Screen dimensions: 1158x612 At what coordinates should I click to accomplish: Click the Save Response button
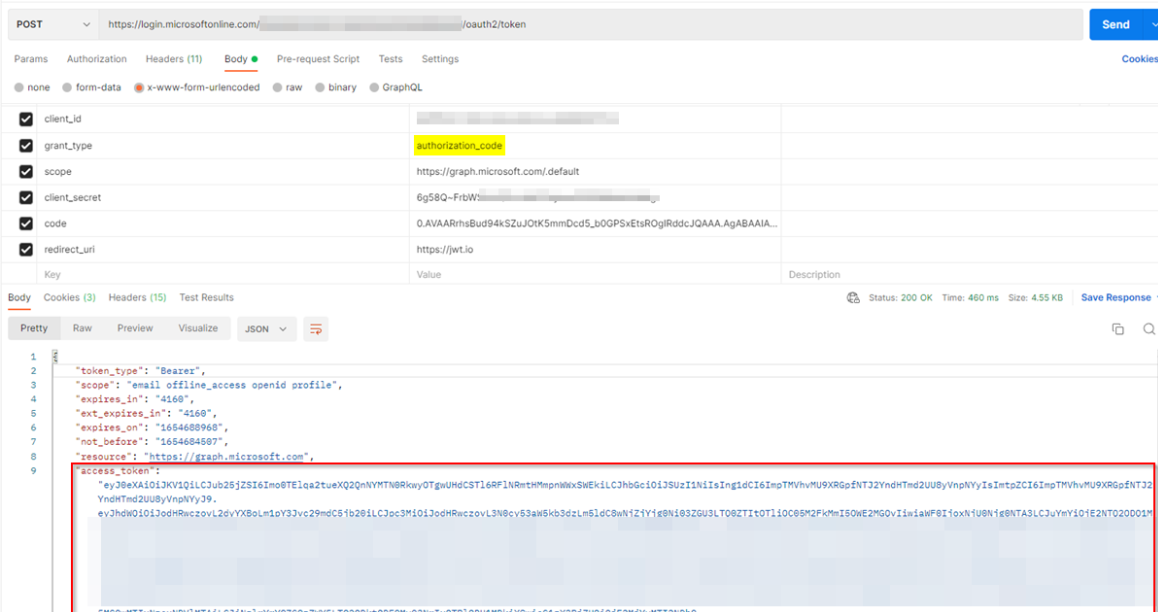(x=1115, y=298)
